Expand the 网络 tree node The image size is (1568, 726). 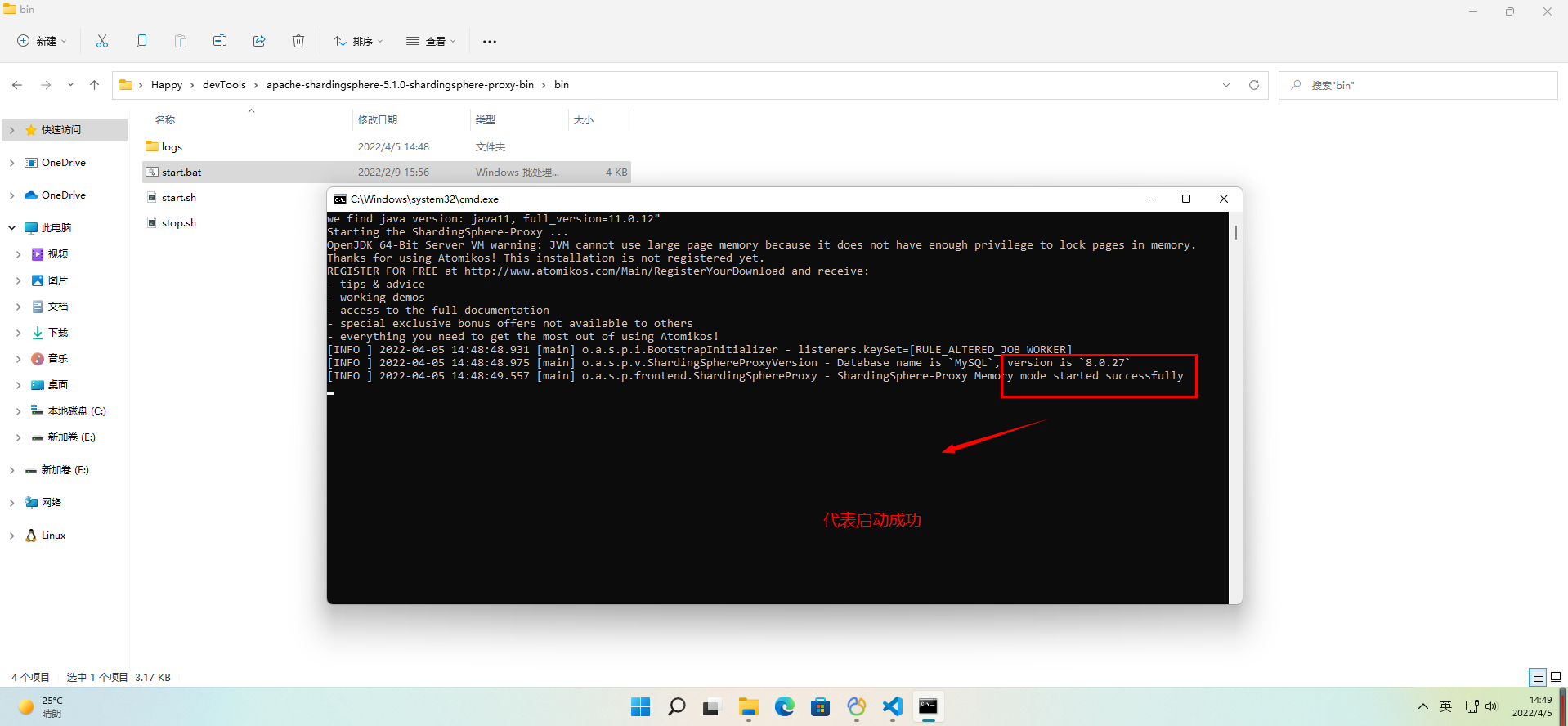click(x=11, y=503)
